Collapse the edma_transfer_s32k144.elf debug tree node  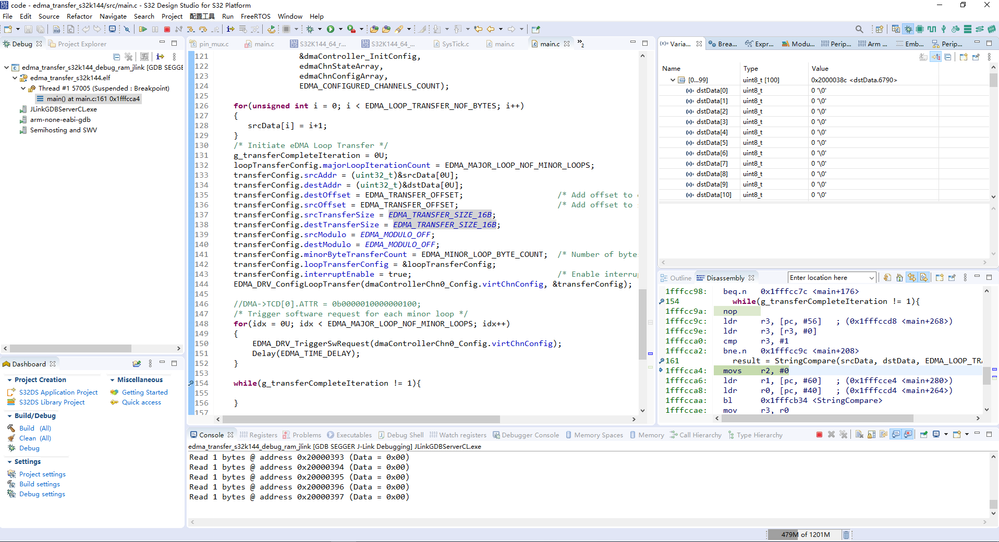(x=16, y=78)
